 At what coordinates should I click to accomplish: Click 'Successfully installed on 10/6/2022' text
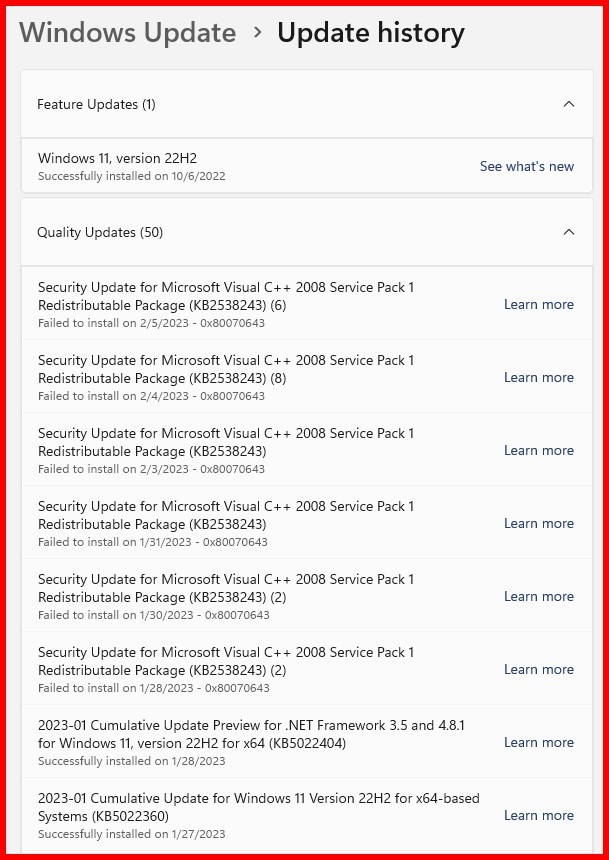point(132,176)
